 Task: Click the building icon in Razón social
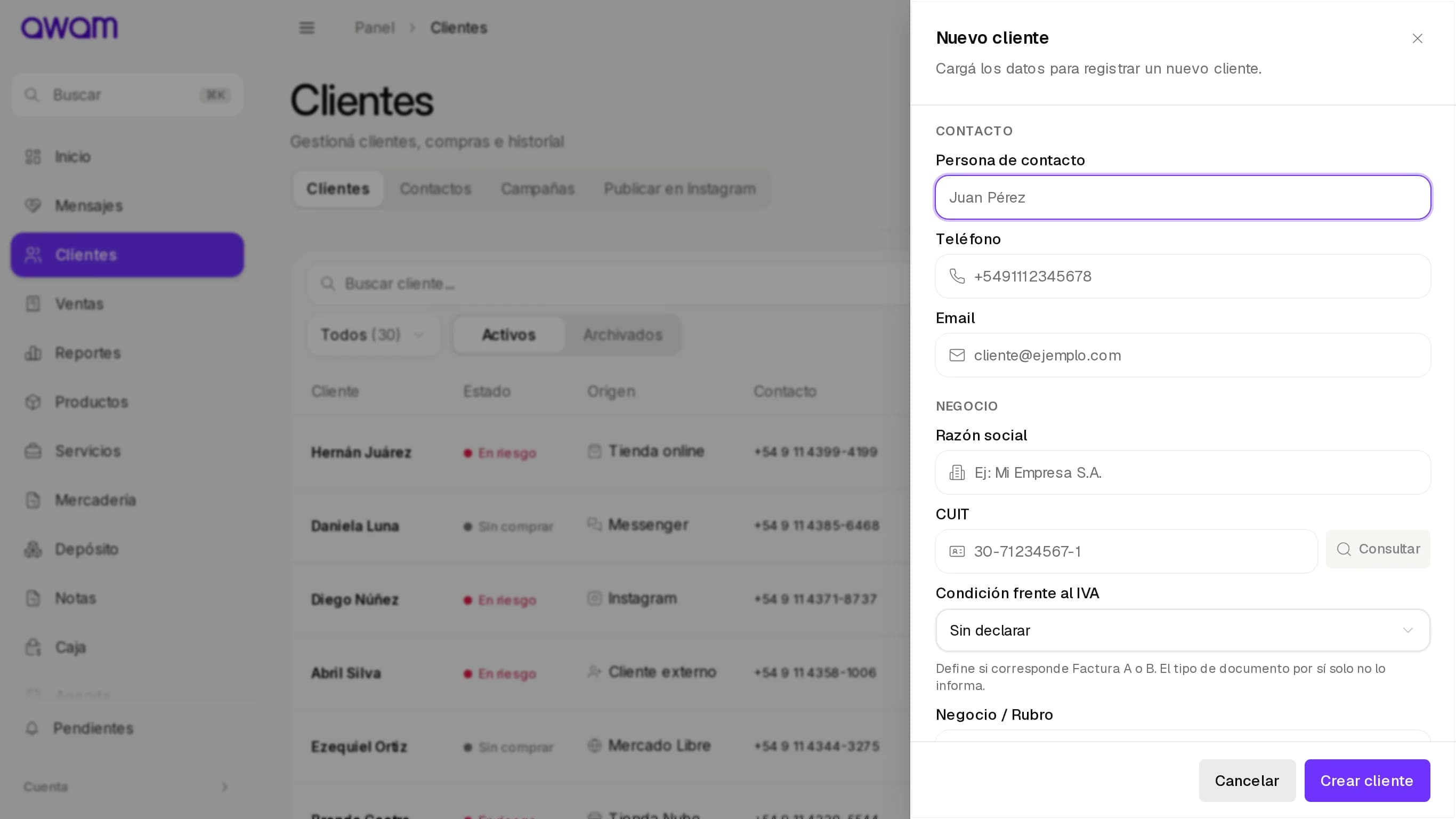click(x=957, y=472)
